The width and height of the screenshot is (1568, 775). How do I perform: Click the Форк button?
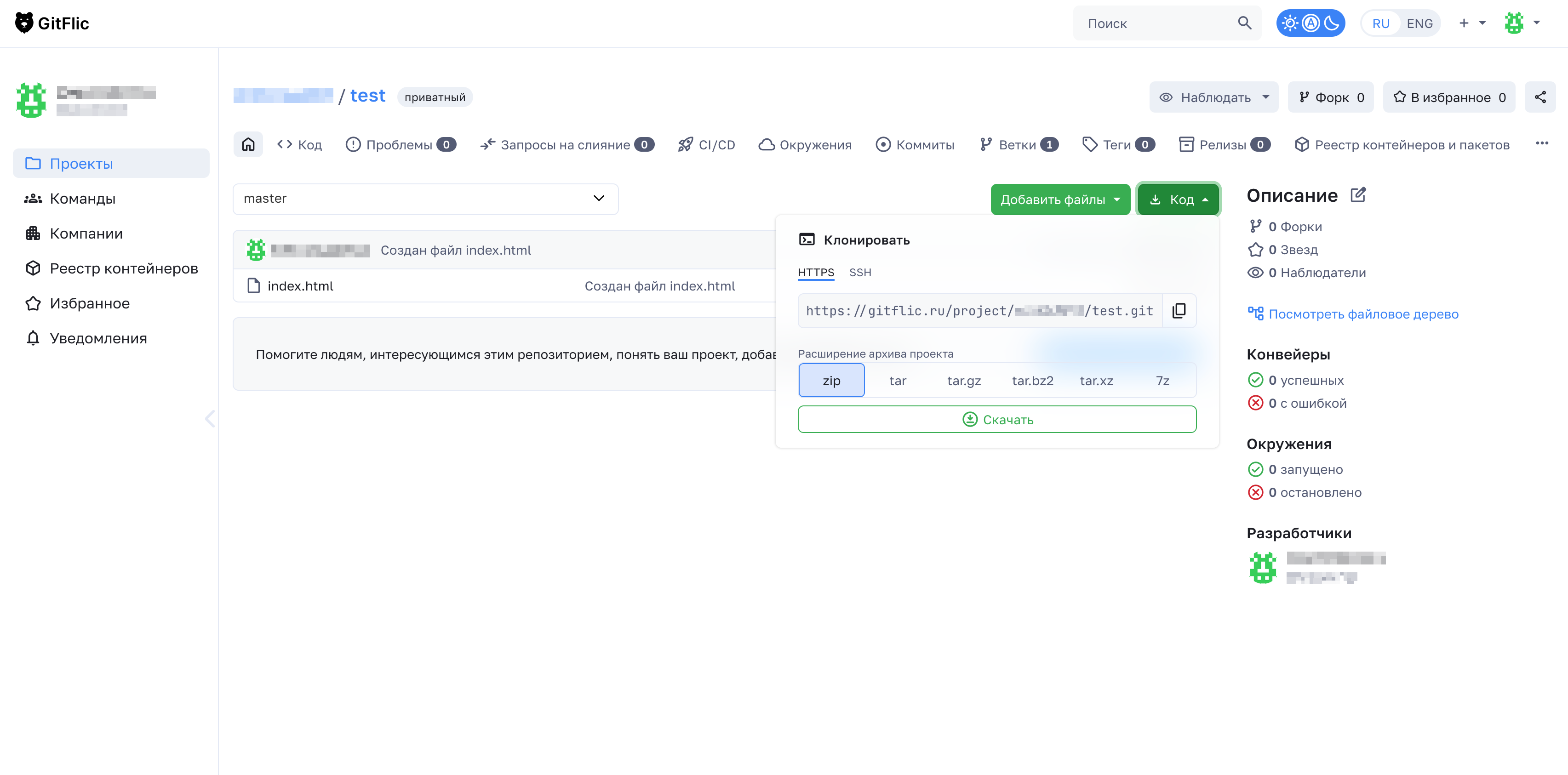pyautogui.click(x=1331, y=97)
